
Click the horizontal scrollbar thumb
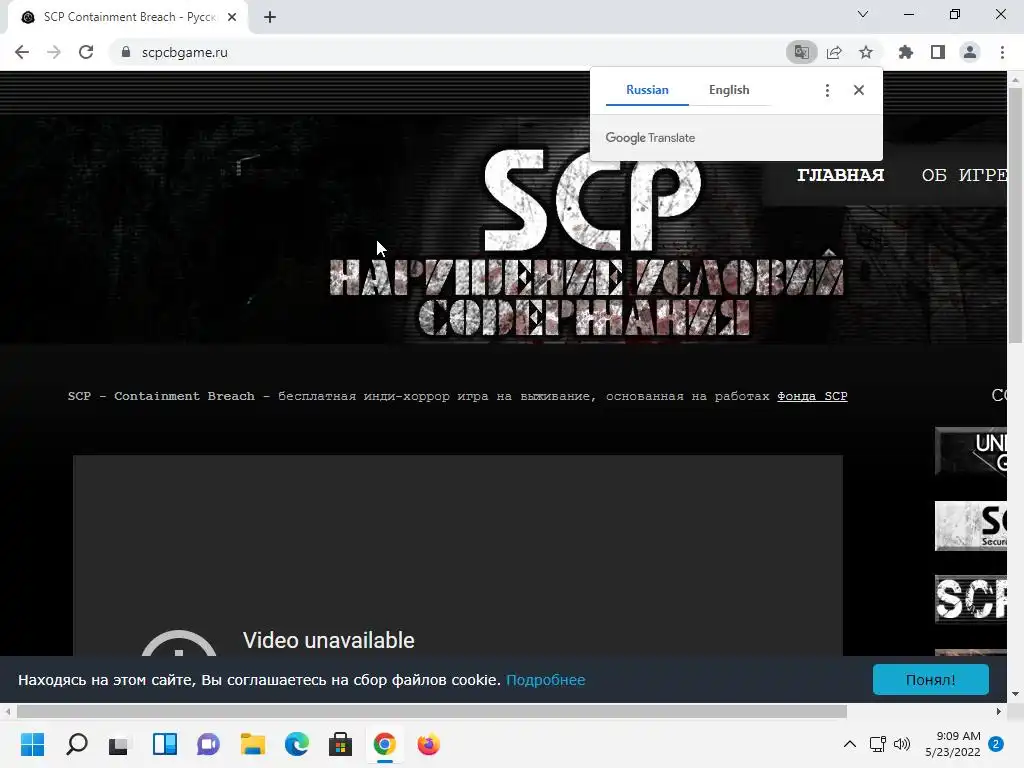(432, 711)
